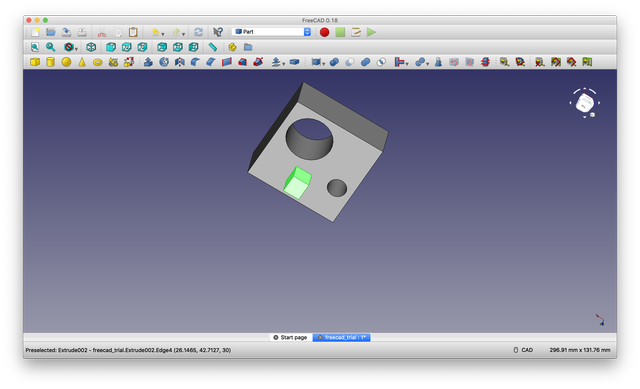
Task: Select the Chamfer tool
Action: (211, 62)
